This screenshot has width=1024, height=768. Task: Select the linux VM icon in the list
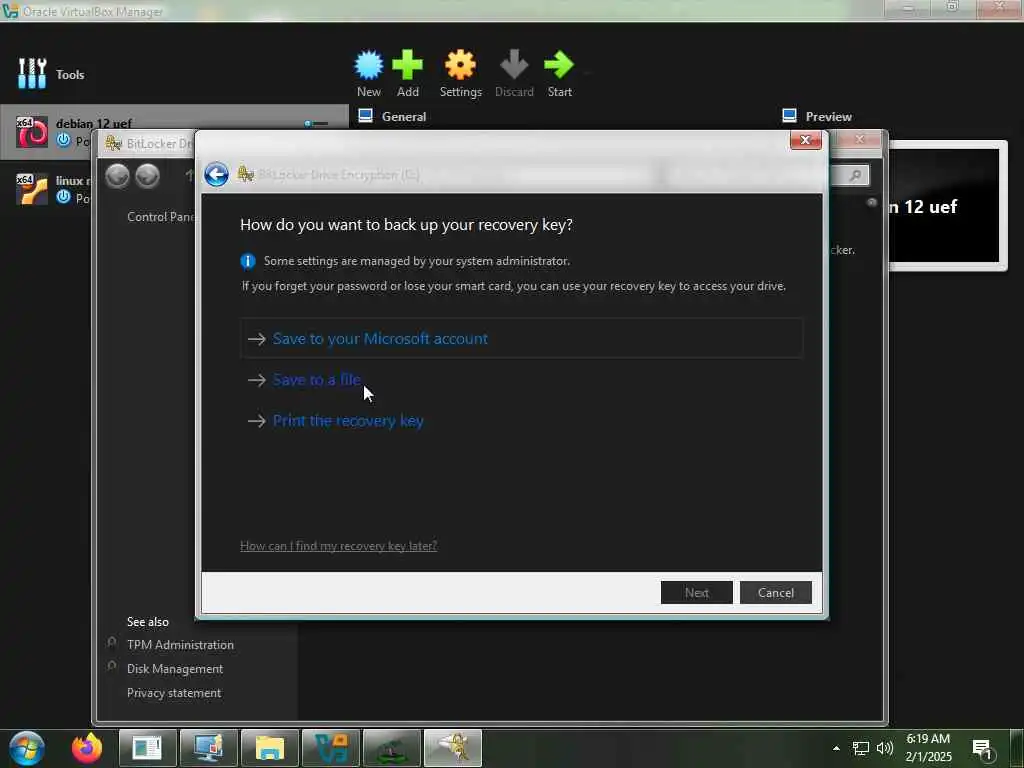(32, 189)
